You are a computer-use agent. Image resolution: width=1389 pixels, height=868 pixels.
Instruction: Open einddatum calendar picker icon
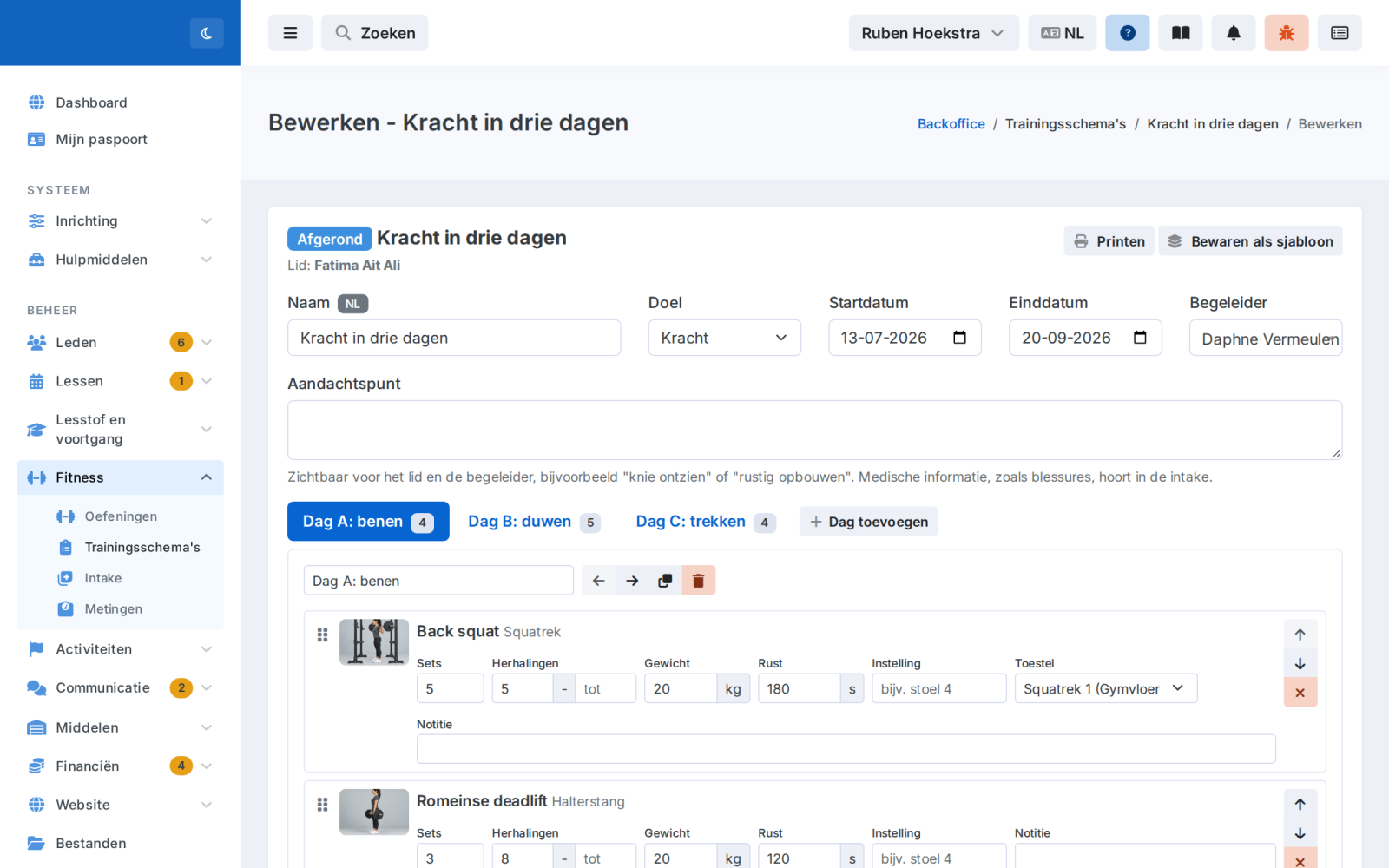(1140, 338)
